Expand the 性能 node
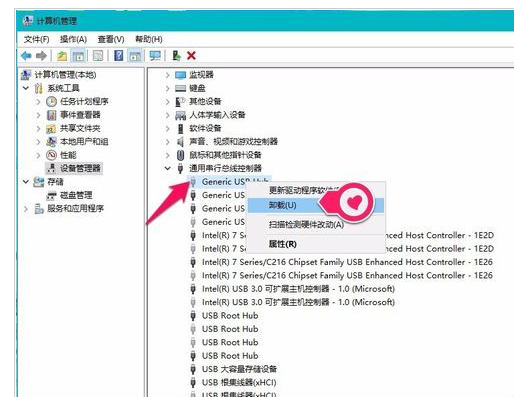 coord(38,155)
